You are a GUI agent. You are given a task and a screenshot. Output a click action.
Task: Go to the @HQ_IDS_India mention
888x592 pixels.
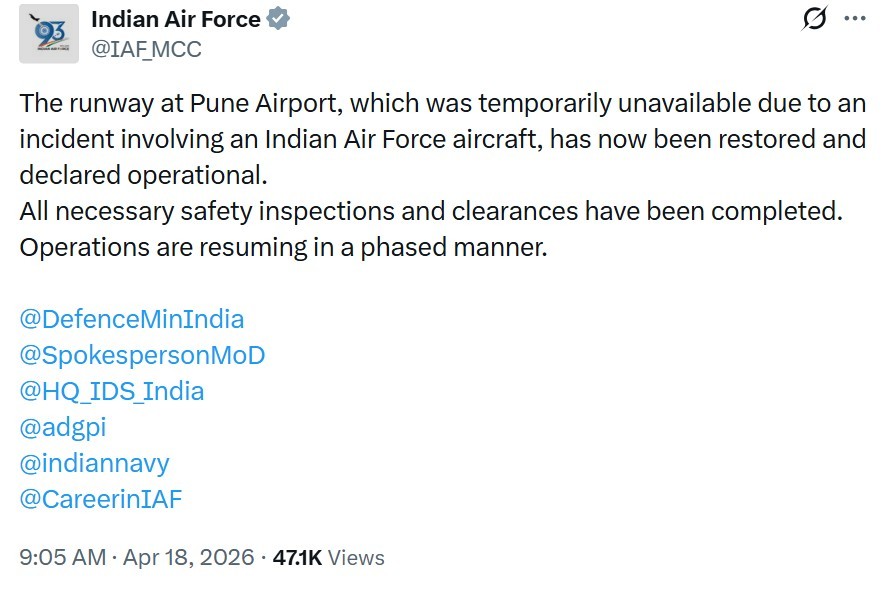(x=112, y=391)
